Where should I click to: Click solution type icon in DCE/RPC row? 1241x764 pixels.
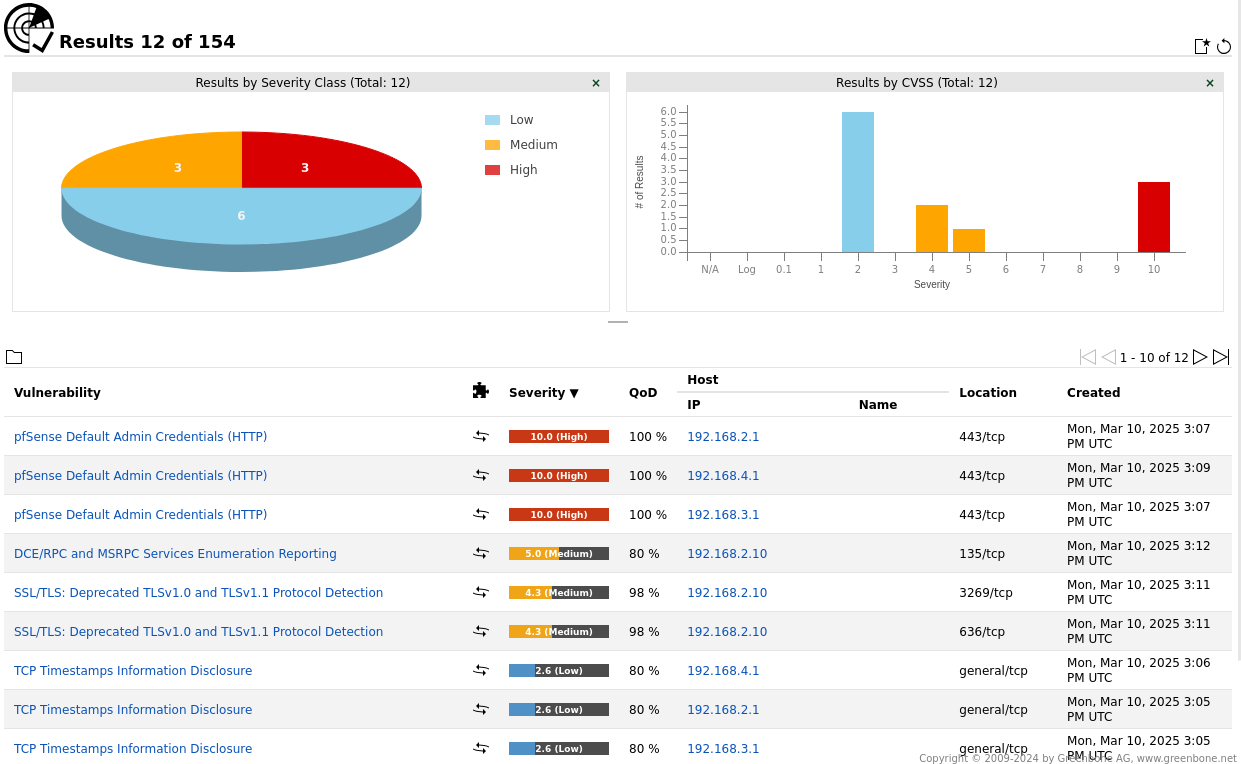click(x=481, y=553)
